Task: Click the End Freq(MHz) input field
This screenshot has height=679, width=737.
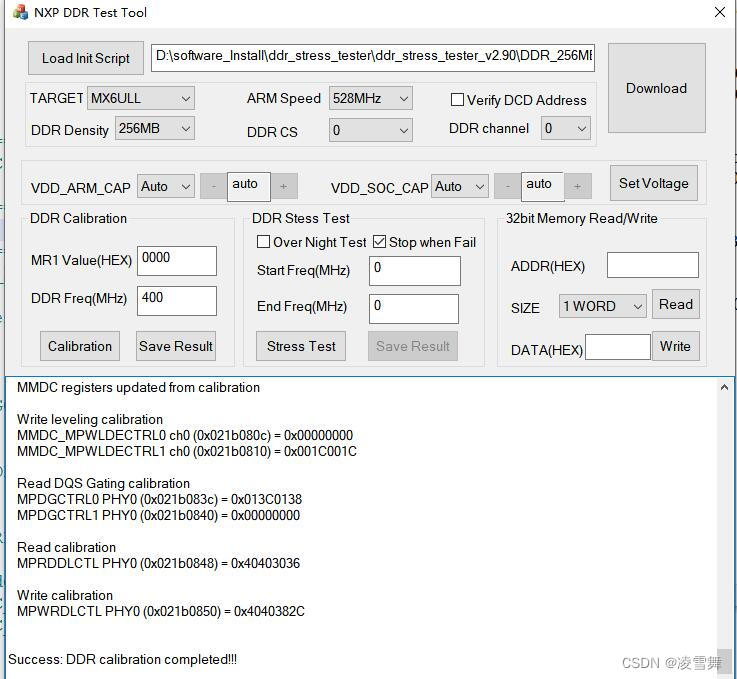Action: (x=414, y=309)
